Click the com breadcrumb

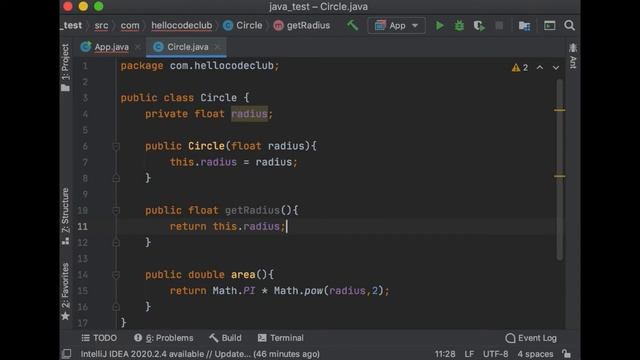130,25
